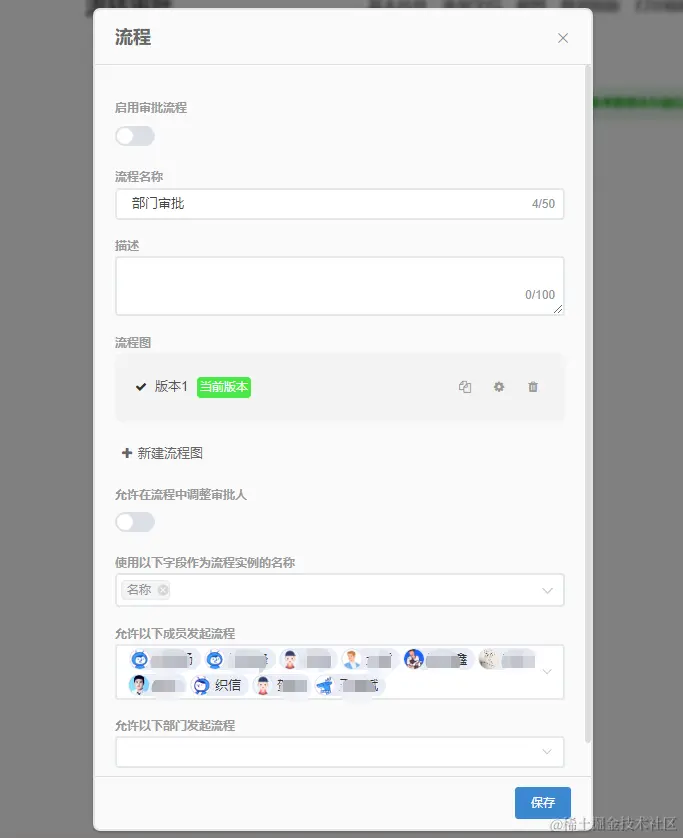Click 新建流程图 to add flowchart

pyautogui.click(x=162, y=453)
